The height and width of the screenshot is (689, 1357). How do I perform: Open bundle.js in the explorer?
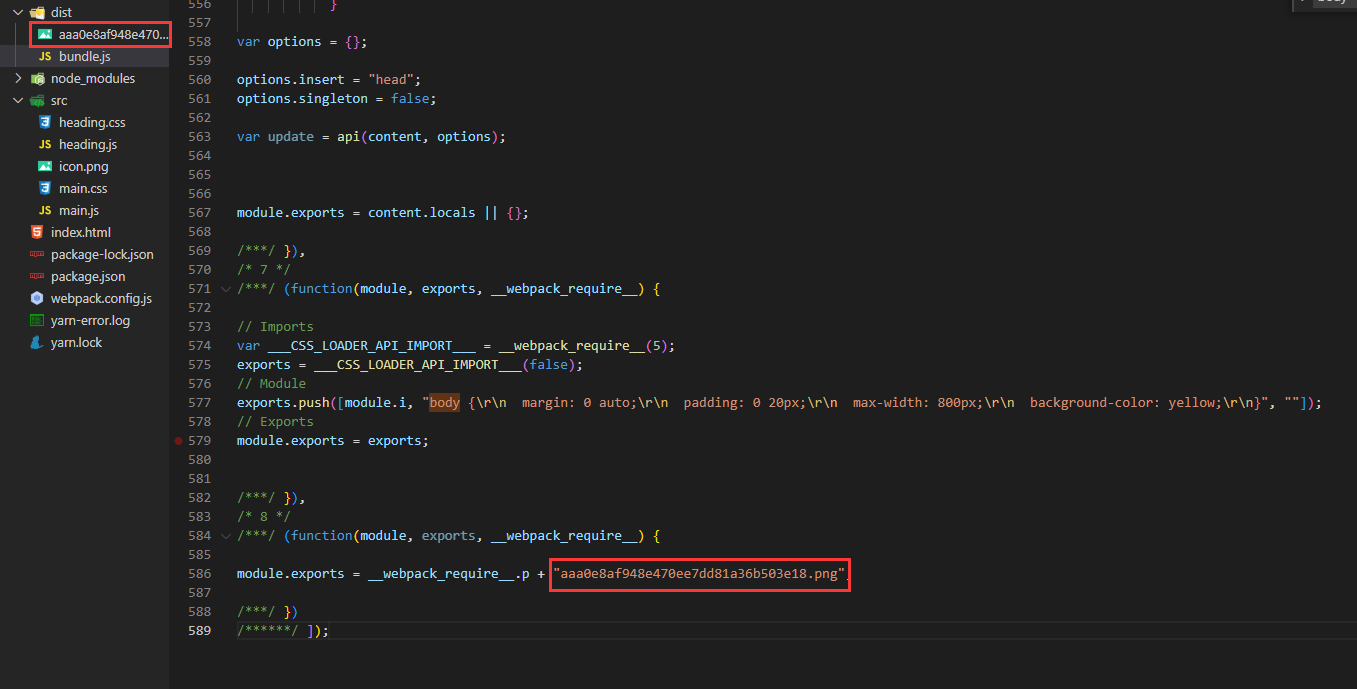[x=85, y=56]
